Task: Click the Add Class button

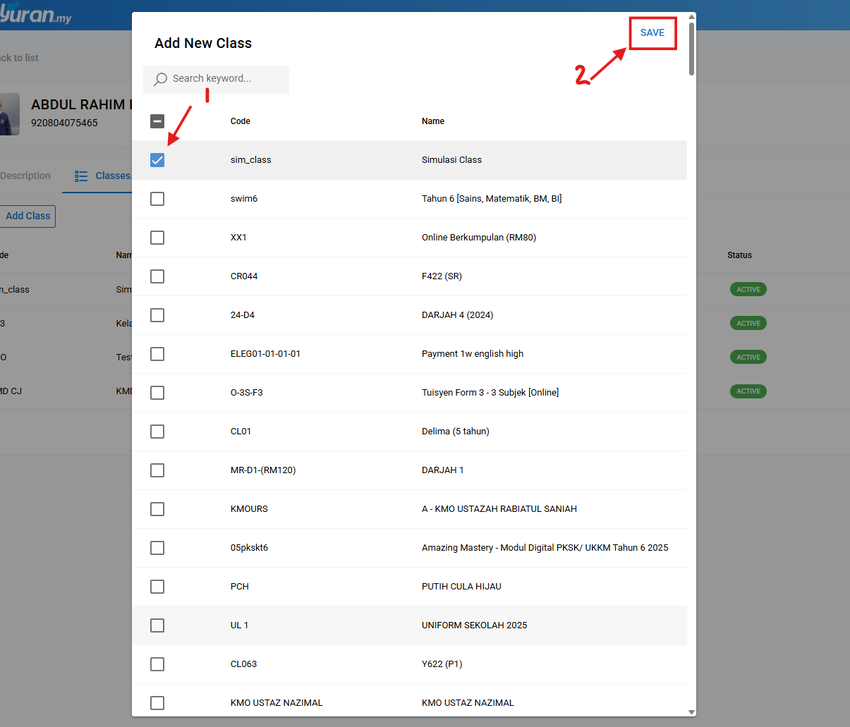Action: click(x=28, y=216)
